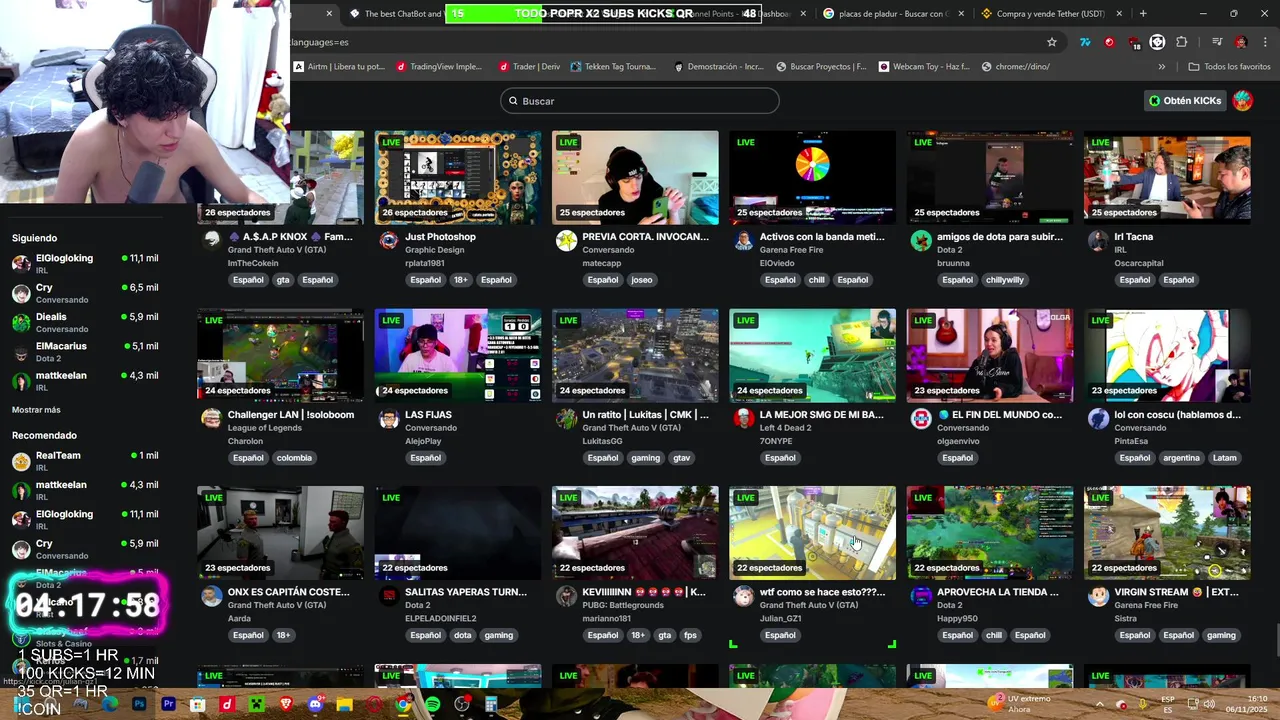
Task: Click Just Photoshop channel avatar
Action: click(389, 240)
